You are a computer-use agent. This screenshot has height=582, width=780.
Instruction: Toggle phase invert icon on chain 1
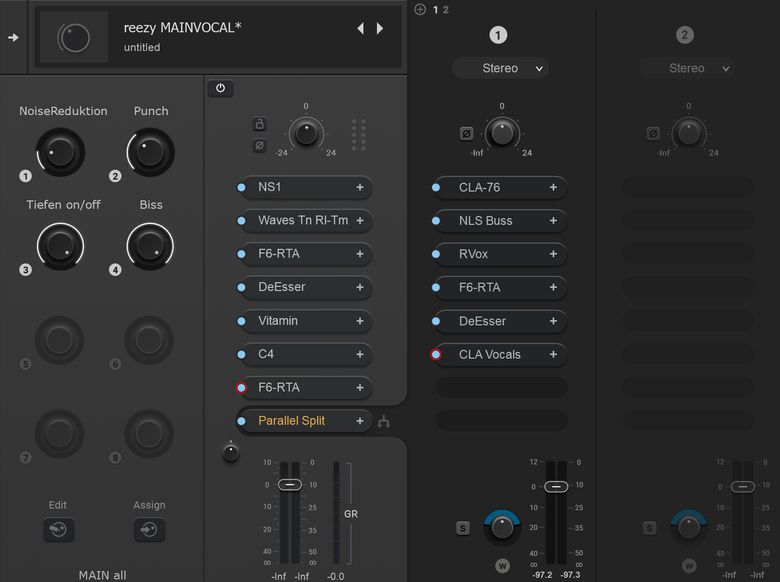(467, 133)
